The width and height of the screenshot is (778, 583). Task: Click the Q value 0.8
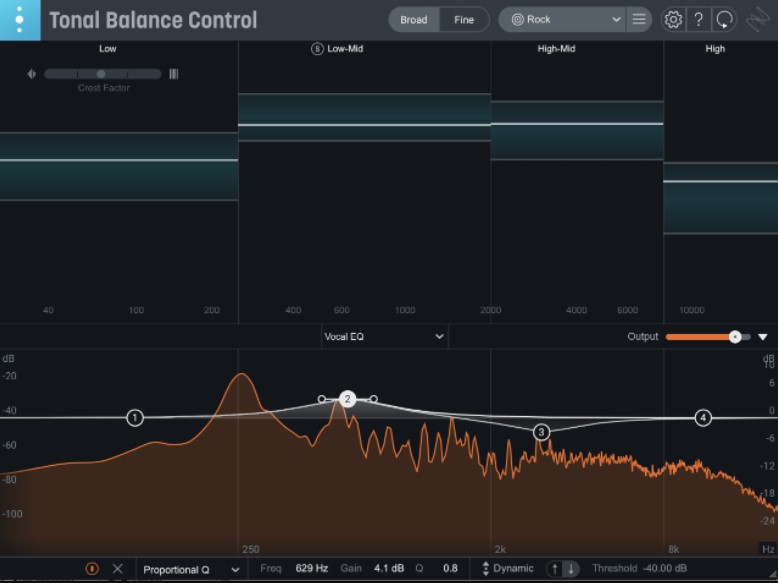tap(451, 569)
